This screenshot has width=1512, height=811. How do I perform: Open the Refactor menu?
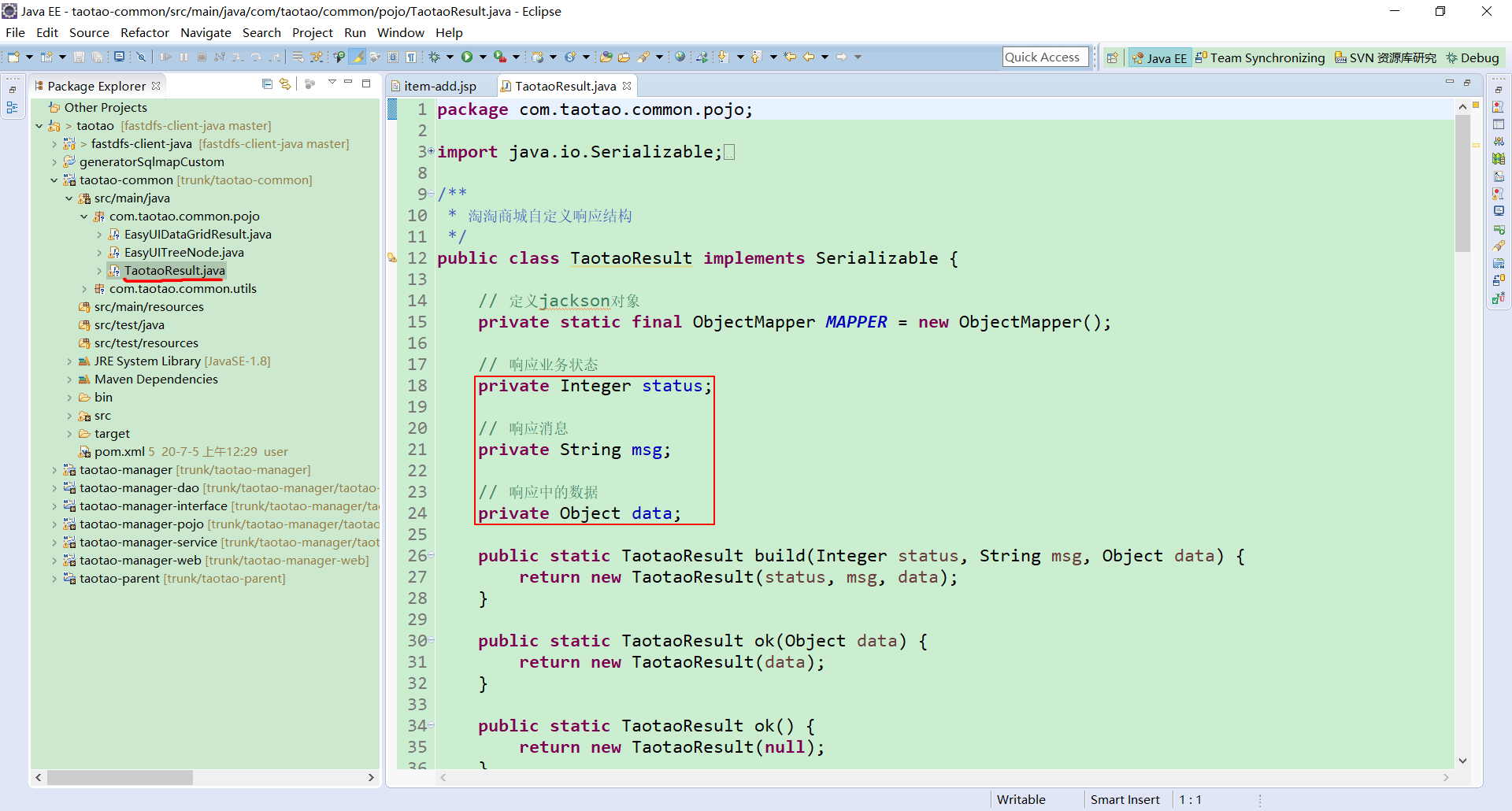[145, 32]
